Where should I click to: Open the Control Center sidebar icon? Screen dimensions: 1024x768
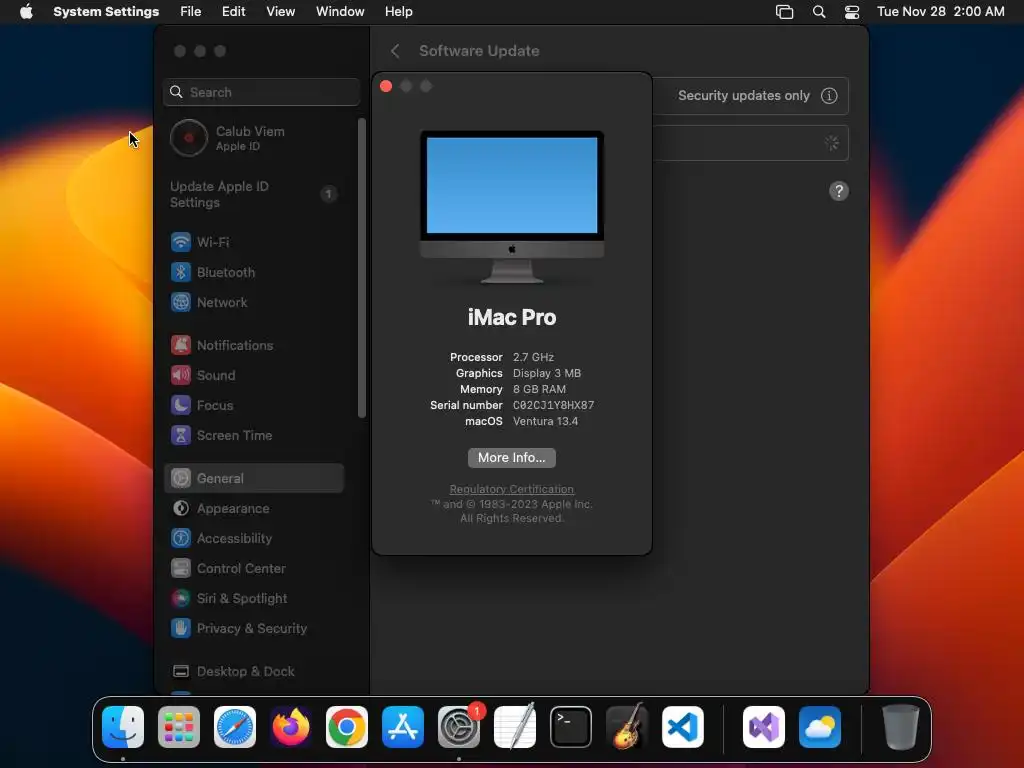tap(181, 569)
